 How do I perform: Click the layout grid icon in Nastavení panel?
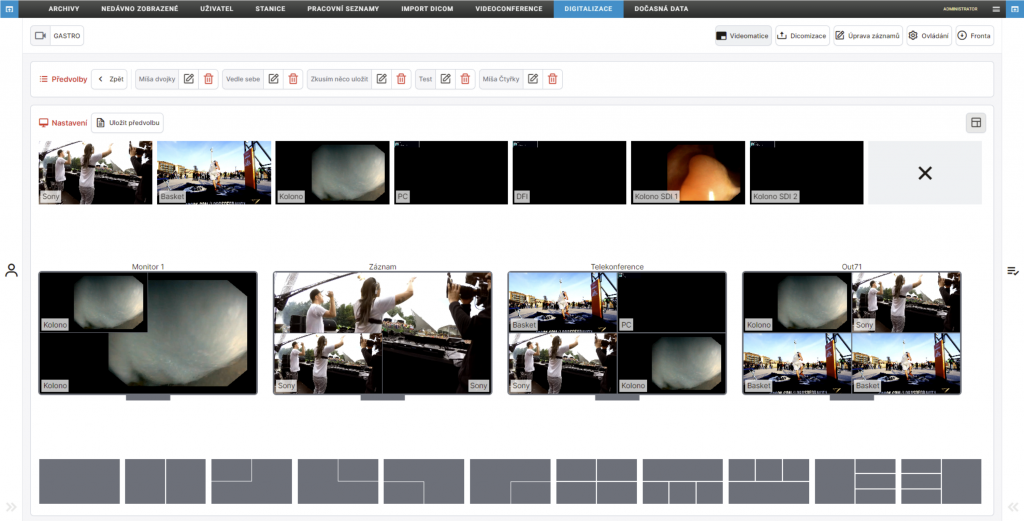[x=976, y=122]
